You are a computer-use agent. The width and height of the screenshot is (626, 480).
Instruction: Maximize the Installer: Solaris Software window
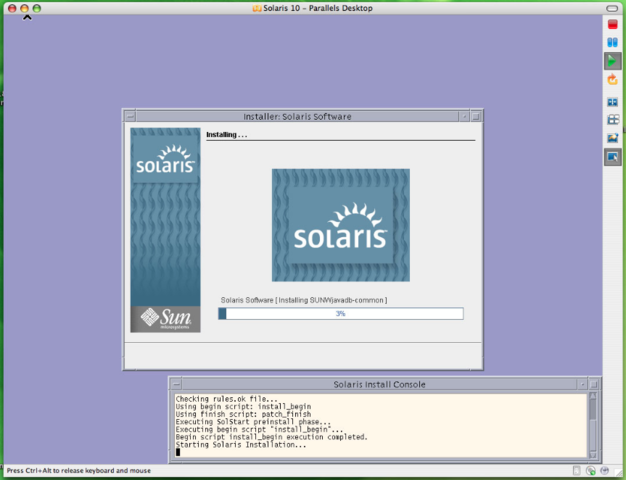476,117
